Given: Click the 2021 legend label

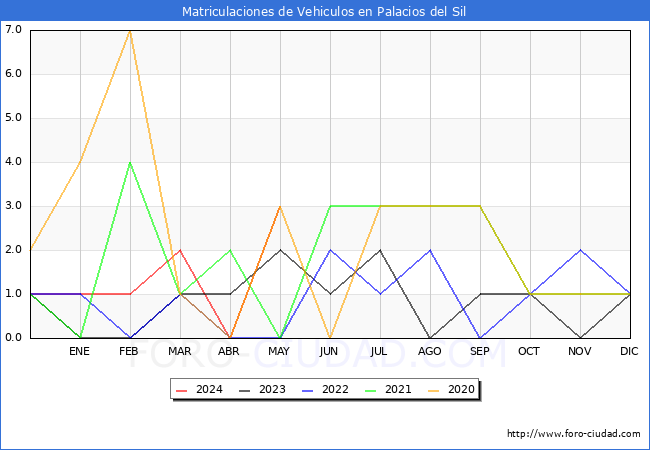Looking at the screenshot, I should [398, 390].
